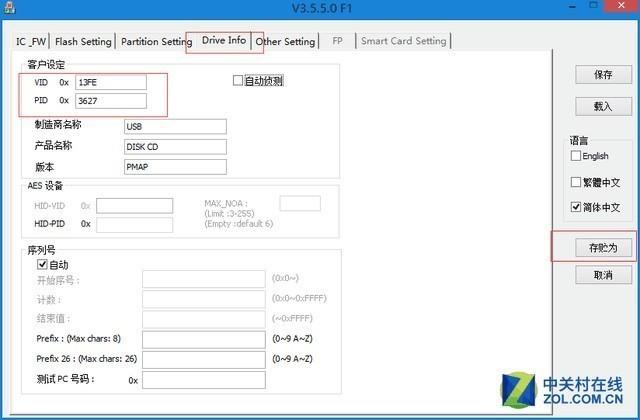
Task: Click the Prefix Max chars 8 field
Action: click(x=204, y=340)
